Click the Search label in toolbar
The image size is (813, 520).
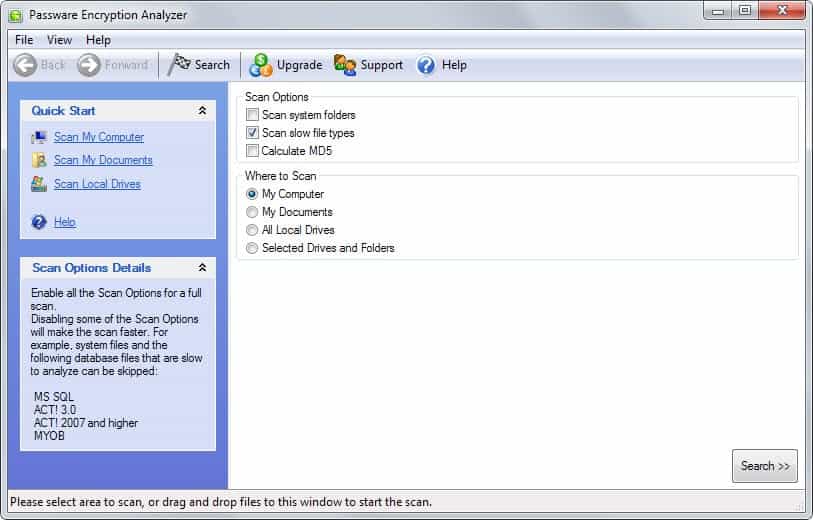(x=212, y=65)
